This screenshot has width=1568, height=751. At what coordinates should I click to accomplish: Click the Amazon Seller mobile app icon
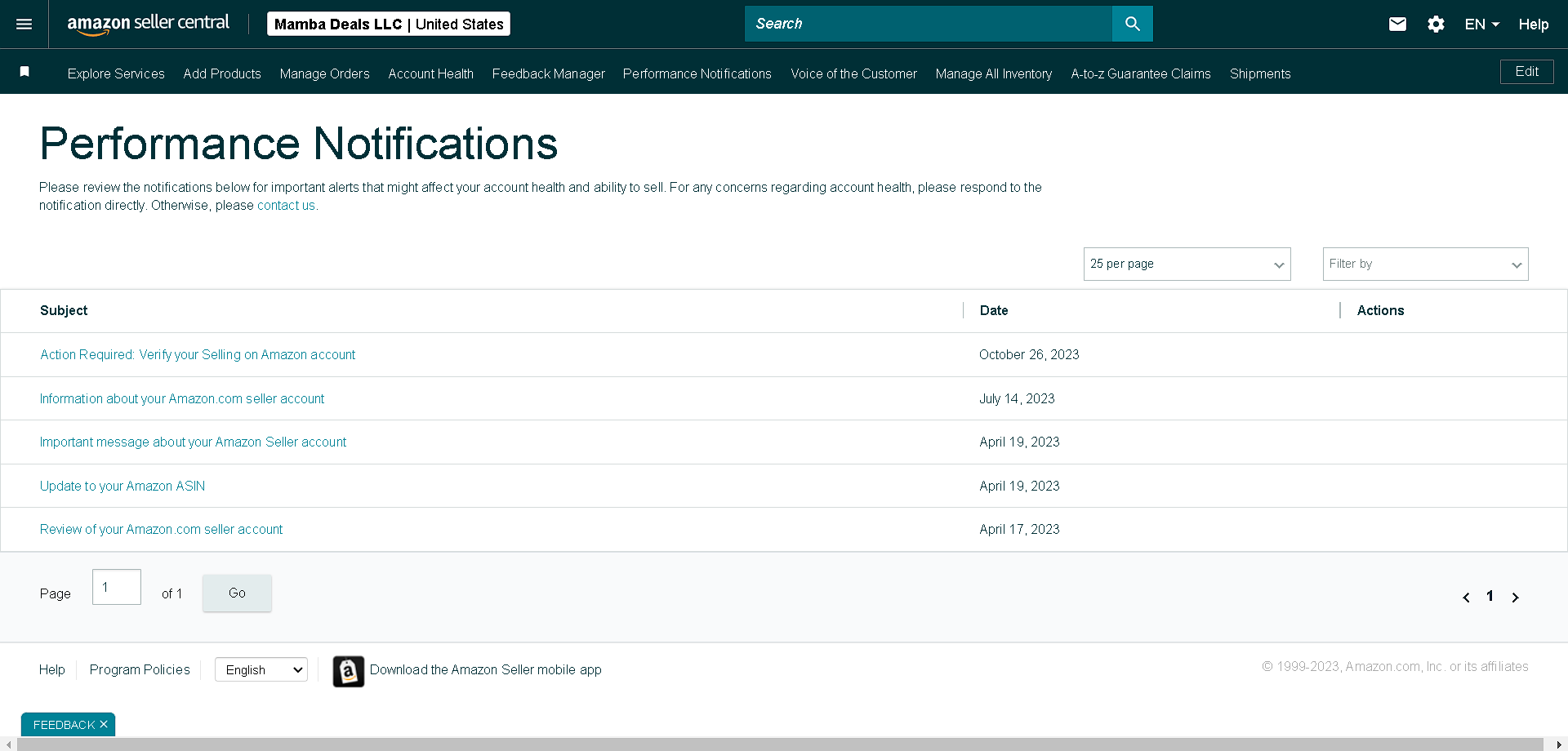tap(349, 672)
